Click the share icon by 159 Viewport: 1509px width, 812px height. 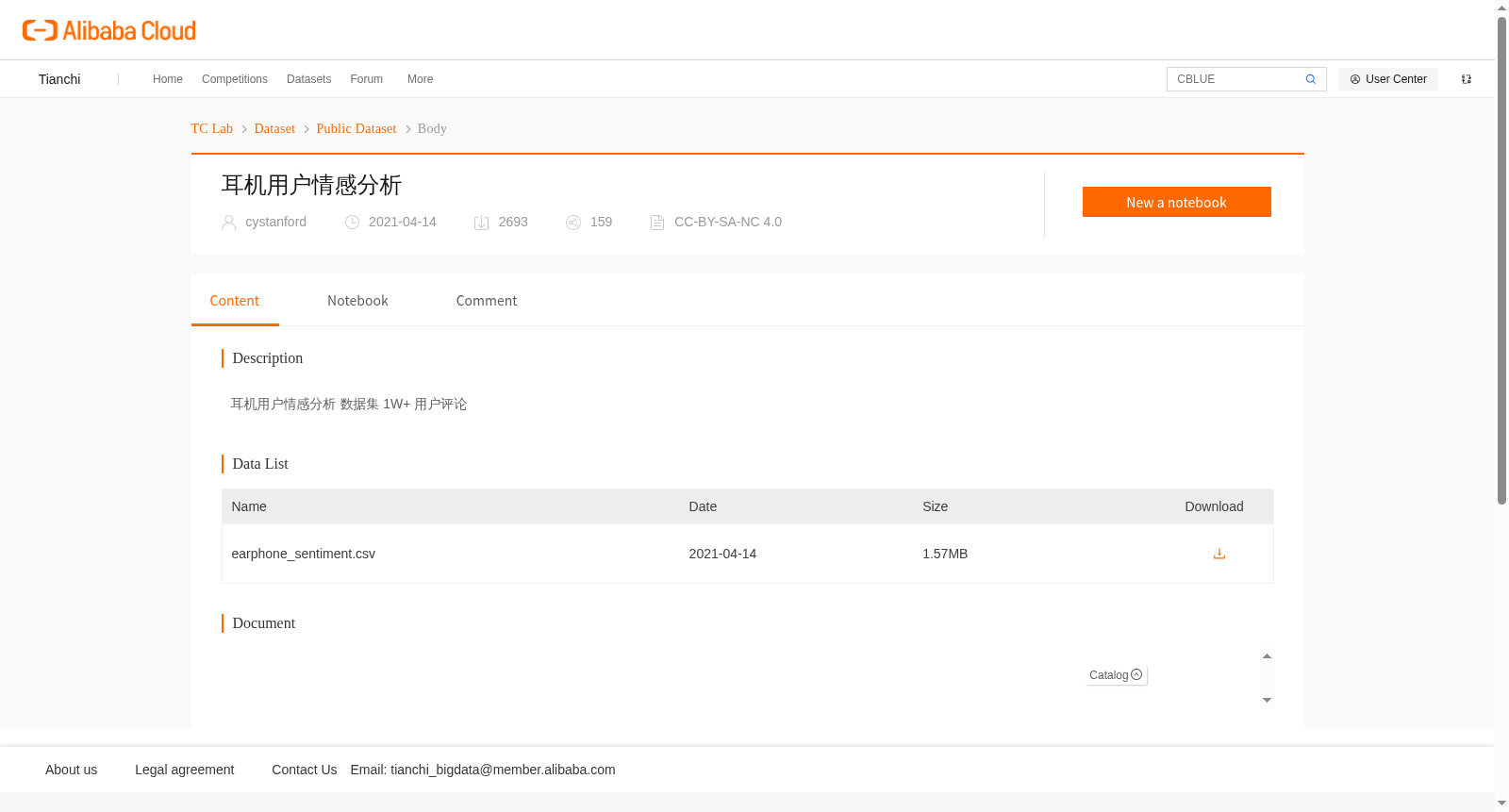[573, 223]
